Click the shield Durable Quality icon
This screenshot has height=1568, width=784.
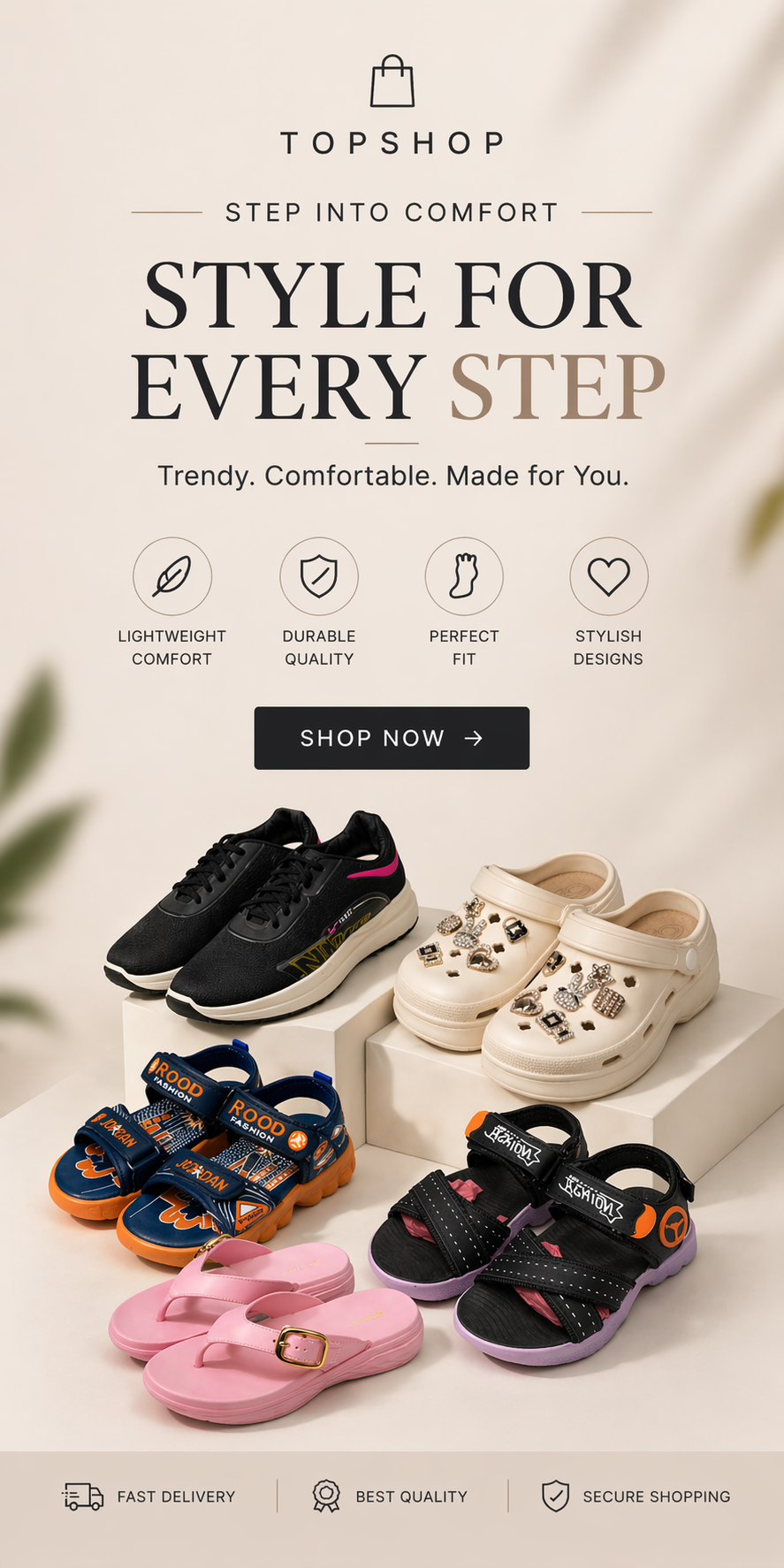click(x=319, y=576)
